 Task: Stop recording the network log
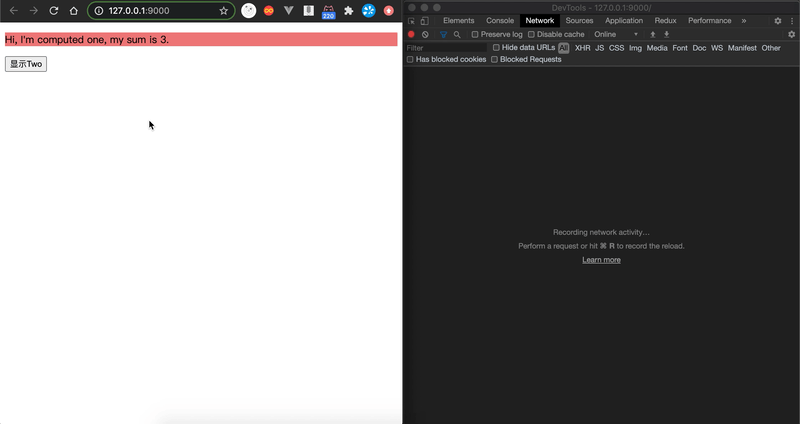click(x=411, y=34)
